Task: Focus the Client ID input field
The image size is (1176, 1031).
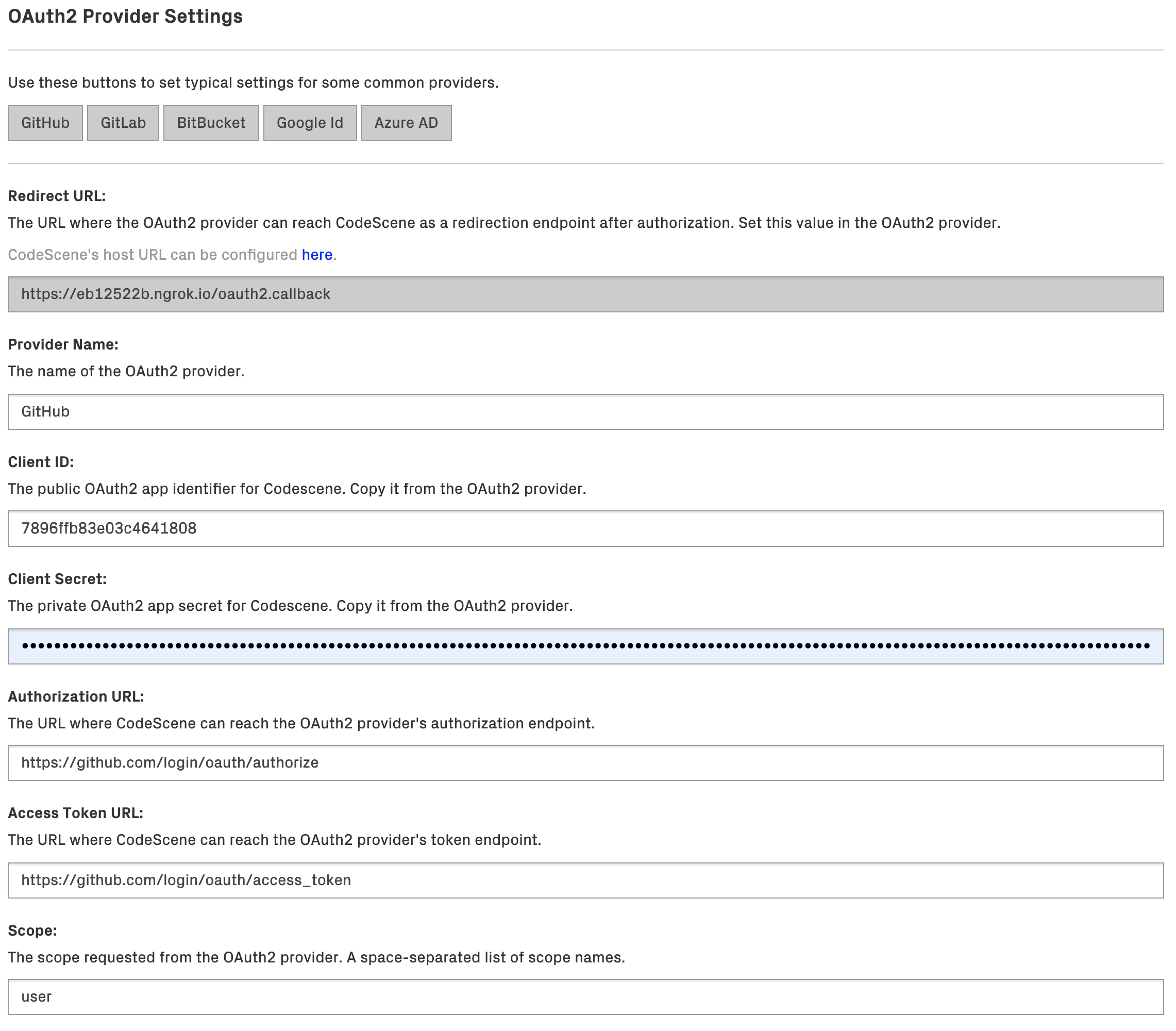Action: [x=585, y=529]
